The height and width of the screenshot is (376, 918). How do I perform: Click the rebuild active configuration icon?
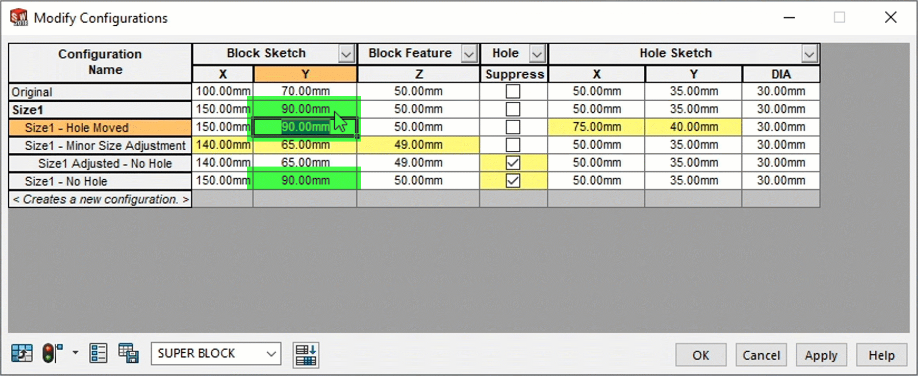pos(22,353)
